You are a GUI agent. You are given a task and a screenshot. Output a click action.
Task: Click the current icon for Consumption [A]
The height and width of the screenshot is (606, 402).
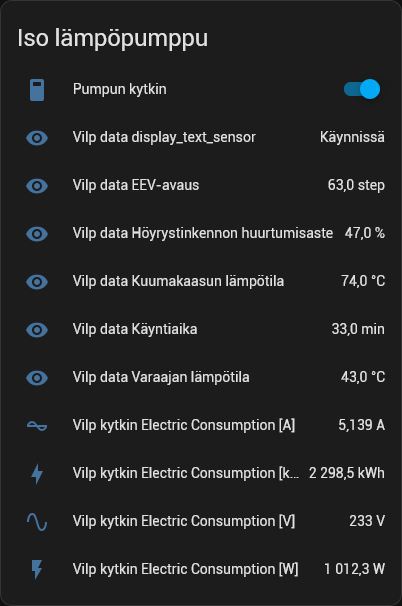pyautogui.click(x=37, y=426)
